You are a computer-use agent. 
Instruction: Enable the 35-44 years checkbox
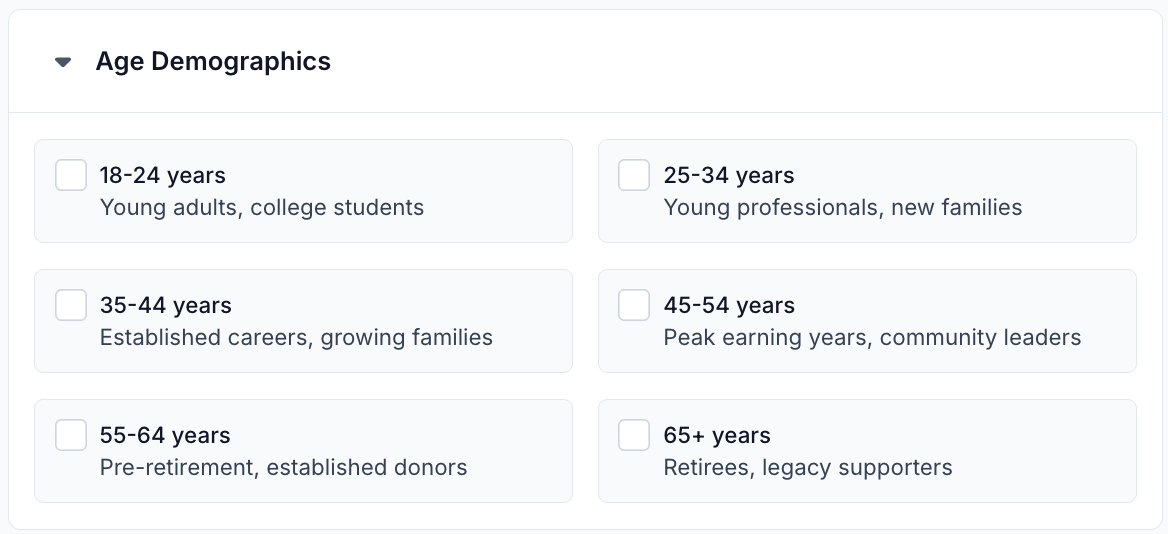coord(71,305)
